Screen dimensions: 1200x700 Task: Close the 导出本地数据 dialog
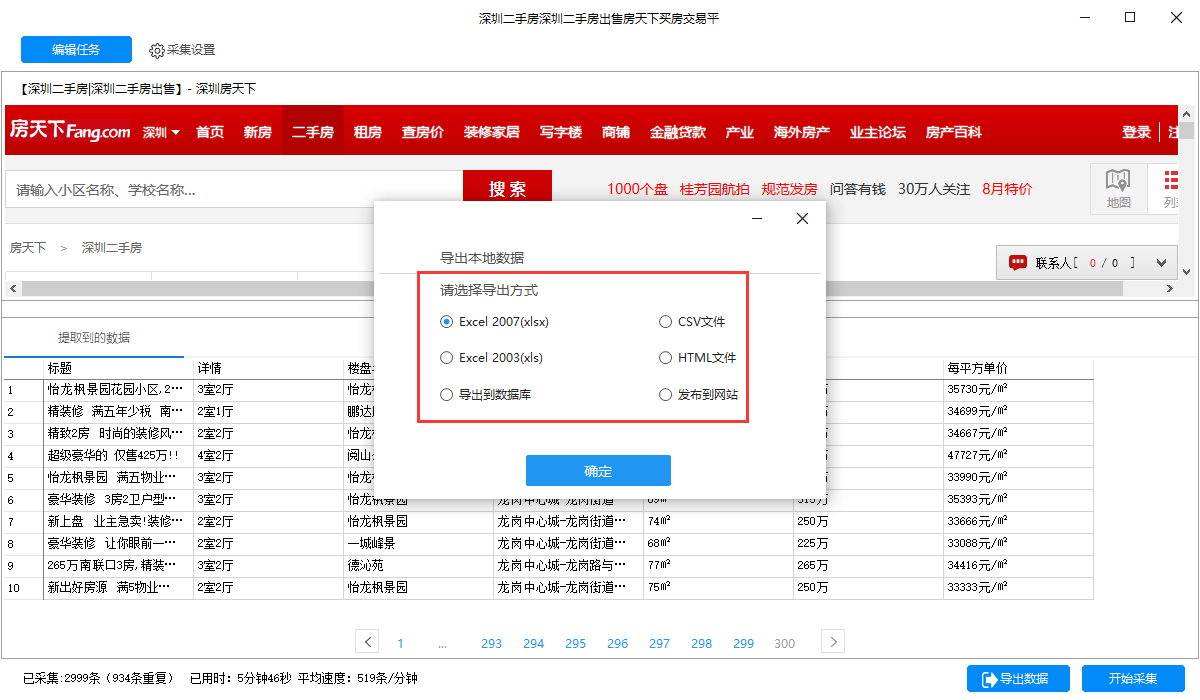coord(802,219)
